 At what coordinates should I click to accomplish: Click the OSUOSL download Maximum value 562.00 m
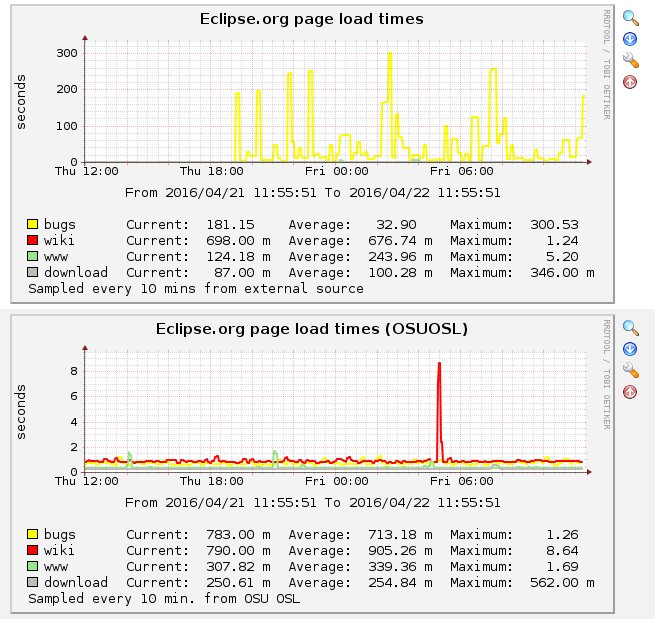pyautogui.click(x=562, y=583)
